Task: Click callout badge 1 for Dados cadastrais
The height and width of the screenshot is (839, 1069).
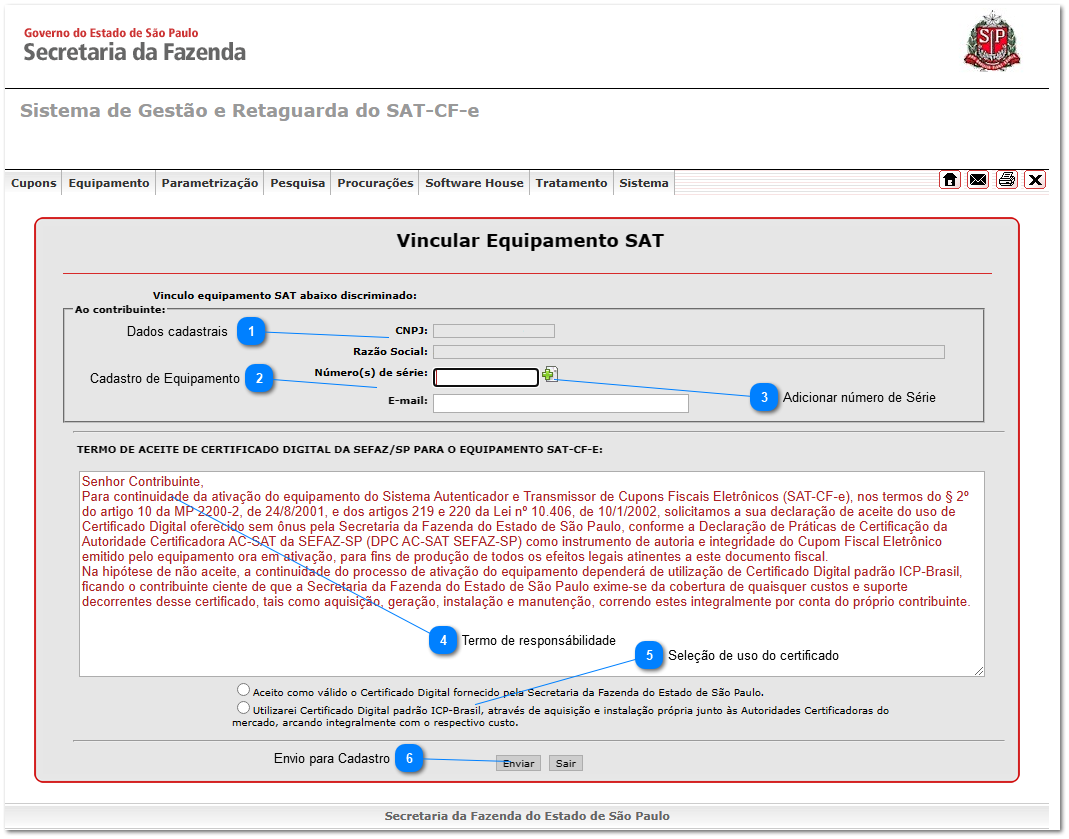Action: (253, 331)
